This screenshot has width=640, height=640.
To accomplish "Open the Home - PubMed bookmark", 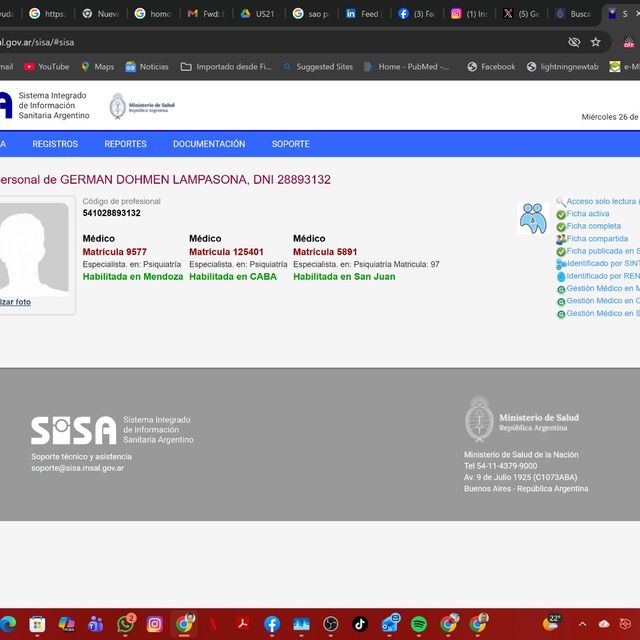I will pos(407,67).
